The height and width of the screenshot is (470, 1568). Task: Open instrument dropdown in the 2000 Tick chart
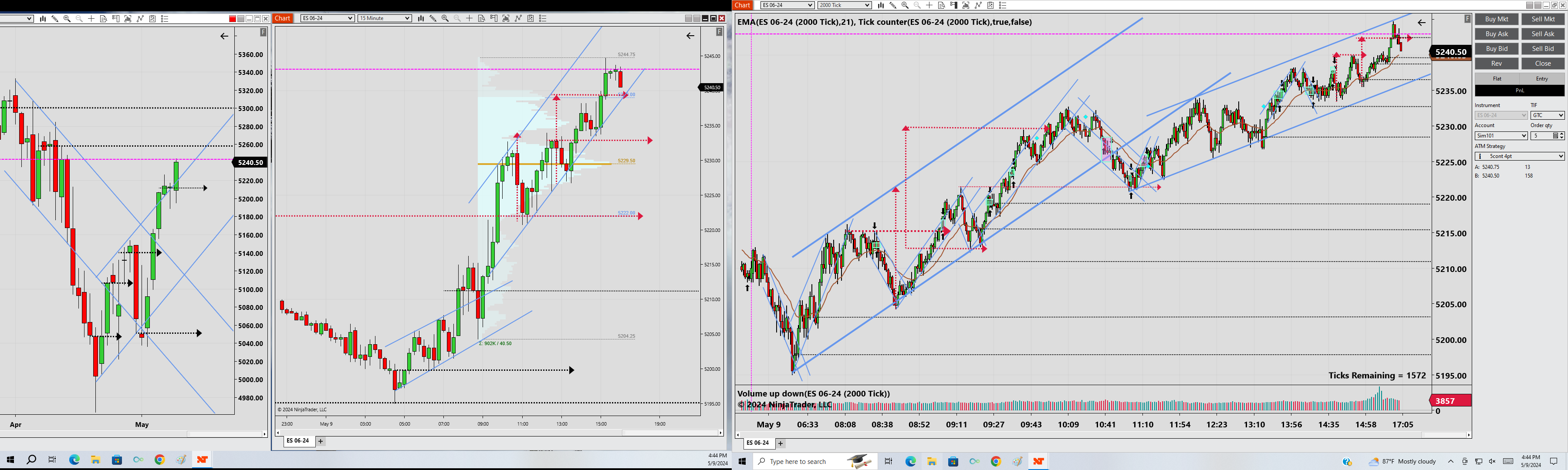[787, 5]
